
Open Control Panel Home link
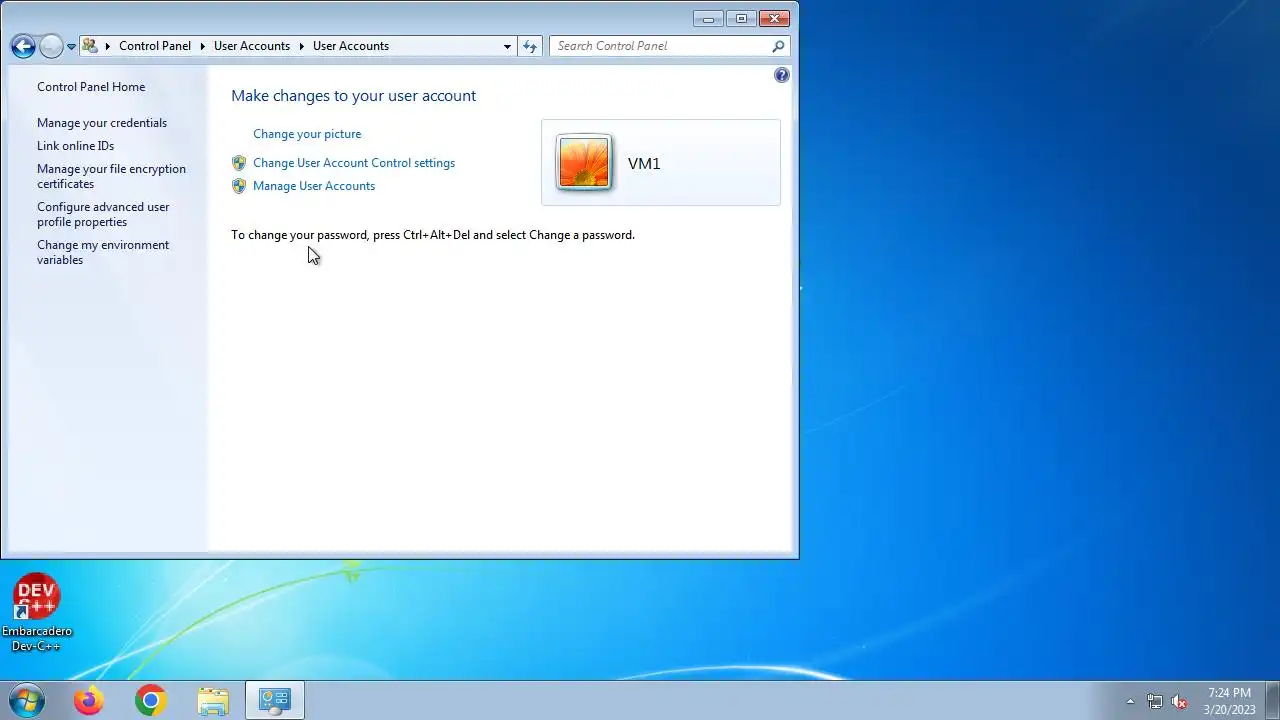click(91, 87)
